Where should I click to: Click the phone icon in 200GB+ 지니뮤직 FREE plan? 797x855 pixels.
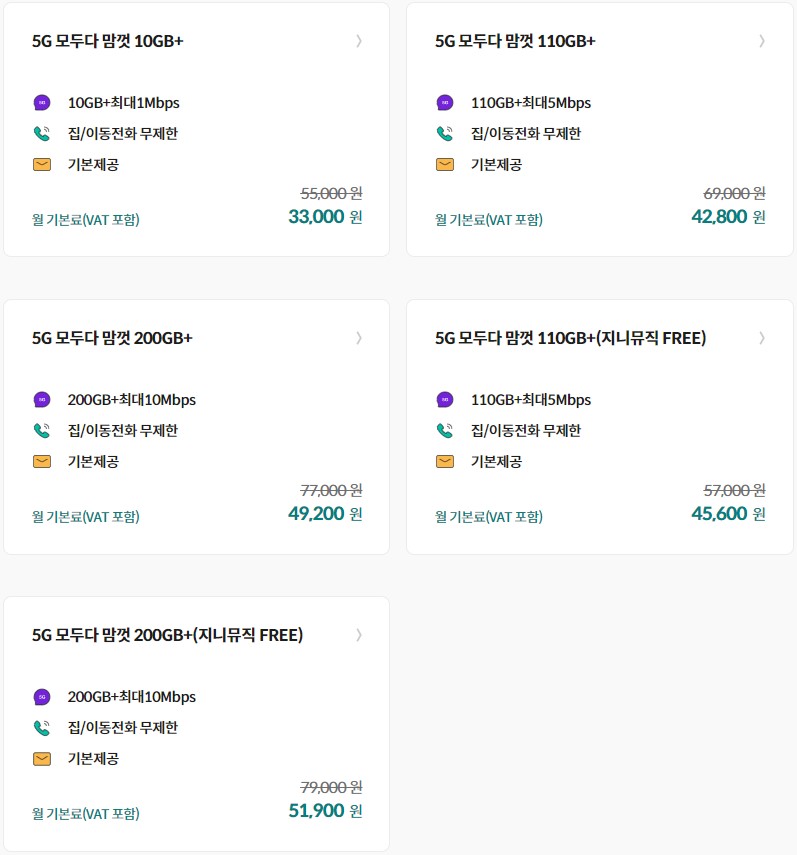(42, 727)
